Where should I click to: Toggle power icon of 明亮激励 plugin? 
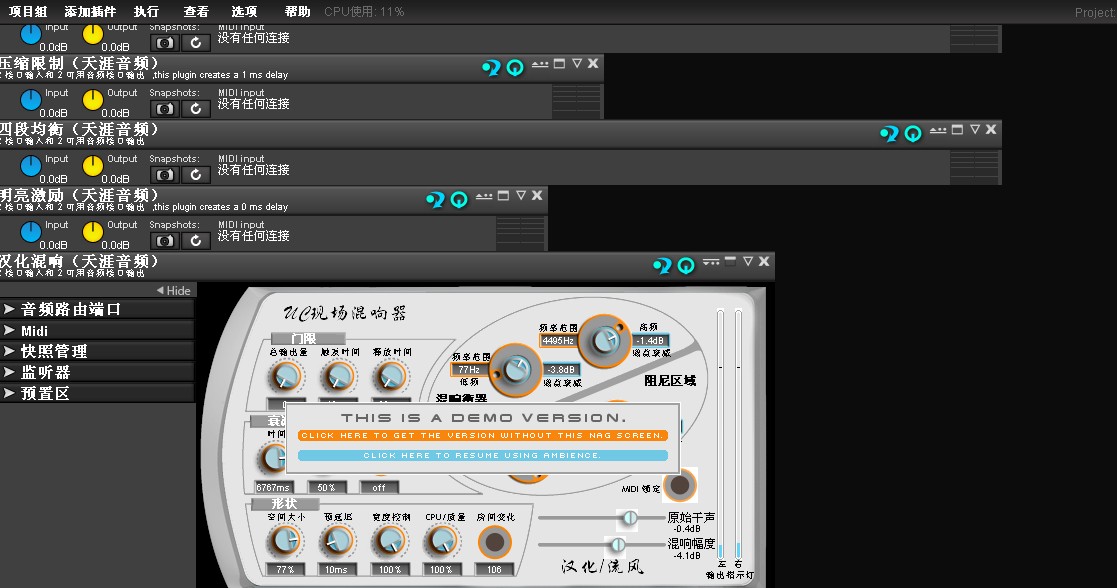459,200
